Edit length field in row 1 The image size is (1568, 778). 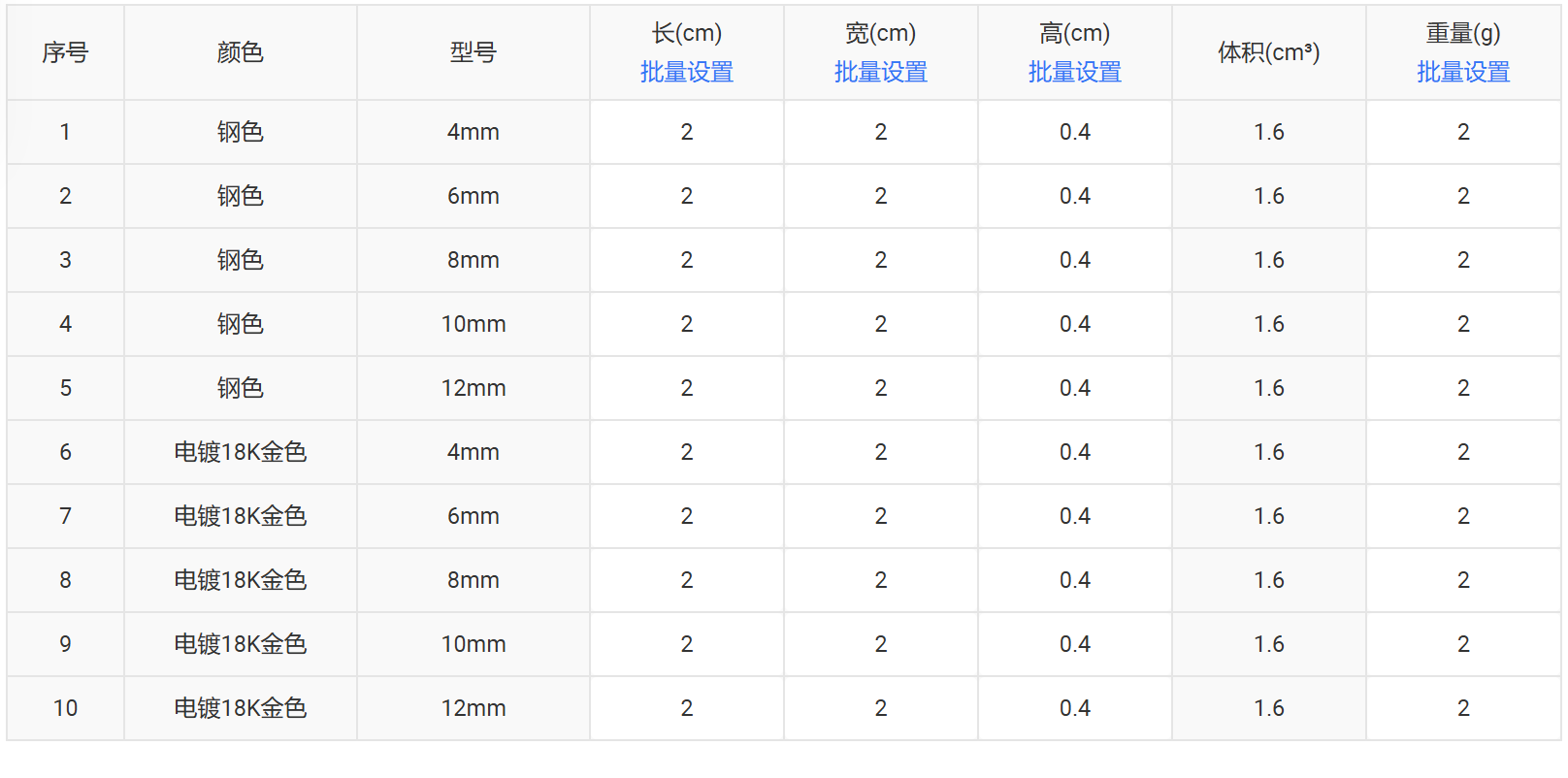point(686,132)
